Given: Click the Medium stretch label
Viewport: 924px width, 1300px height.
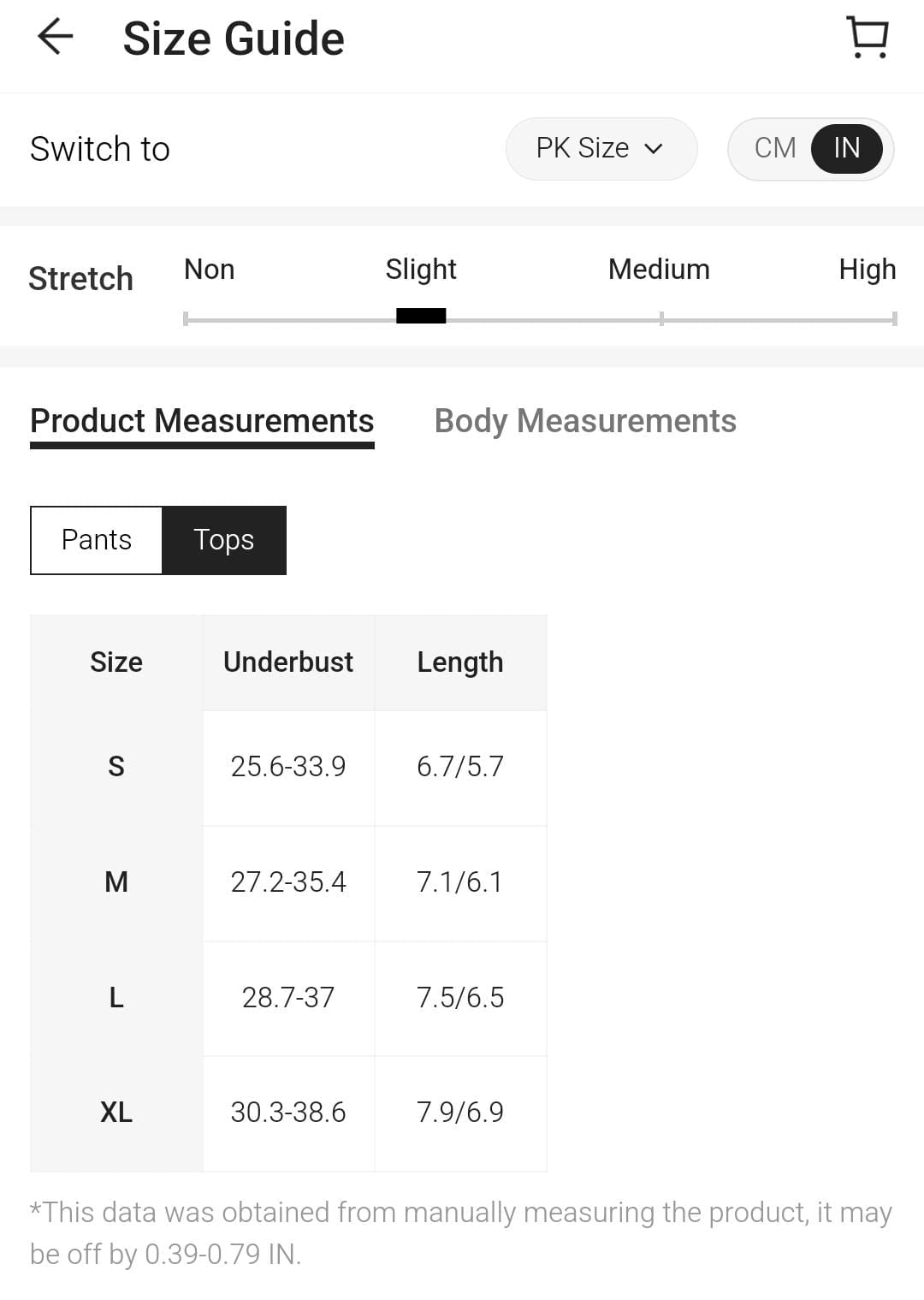Looking at the screenshot, I should 659,270.
